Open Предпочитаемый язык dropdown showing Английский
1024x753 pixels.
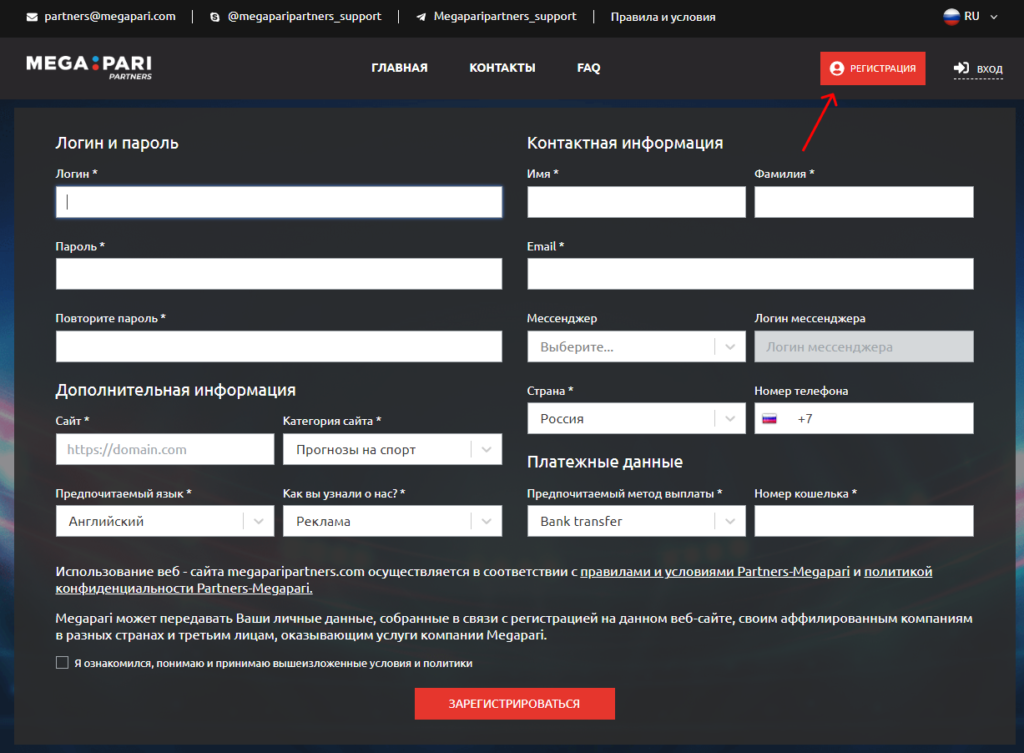165,521
